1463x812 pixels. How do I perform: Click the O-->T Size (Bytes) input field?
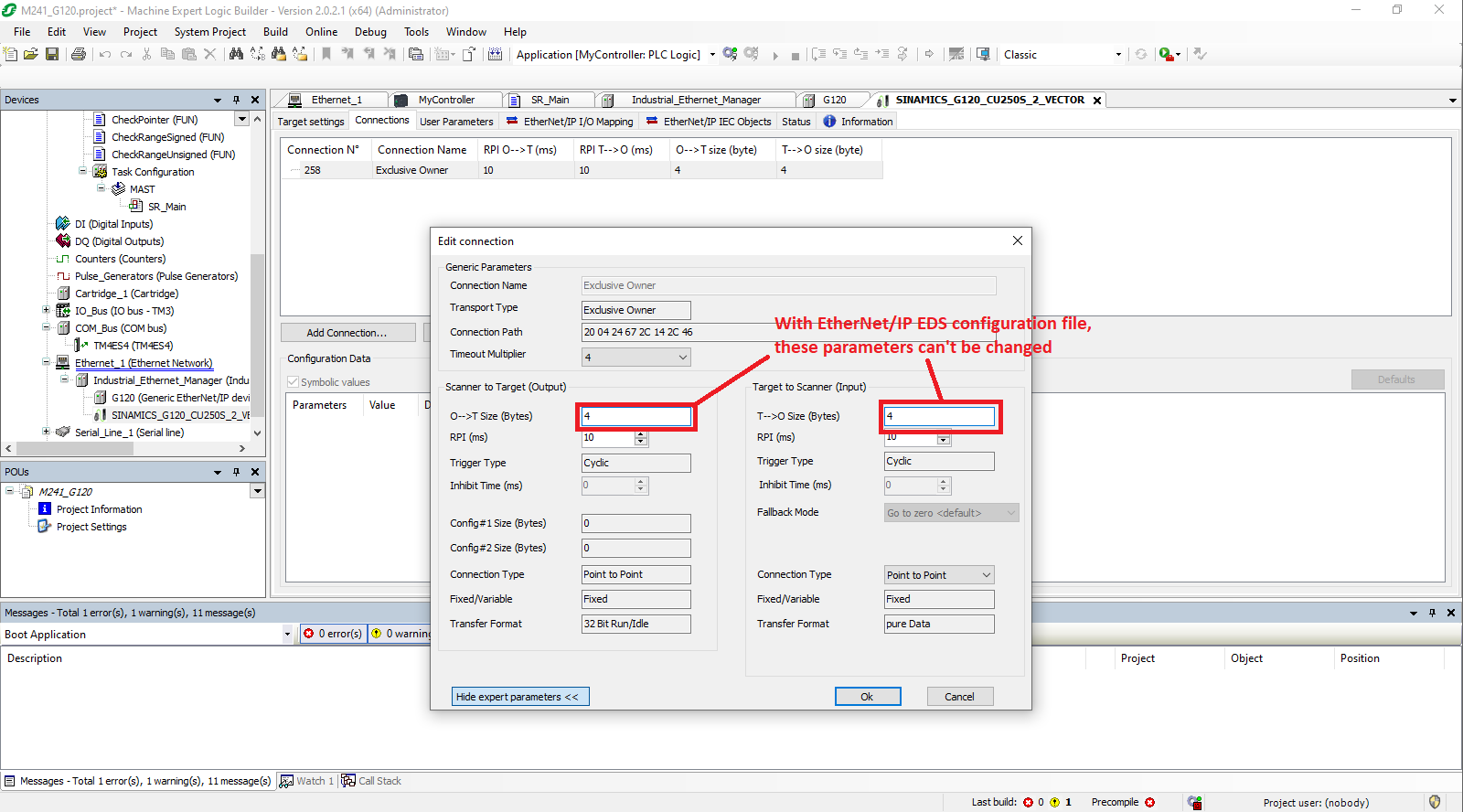pyautogui.click(x=635, y=416)
